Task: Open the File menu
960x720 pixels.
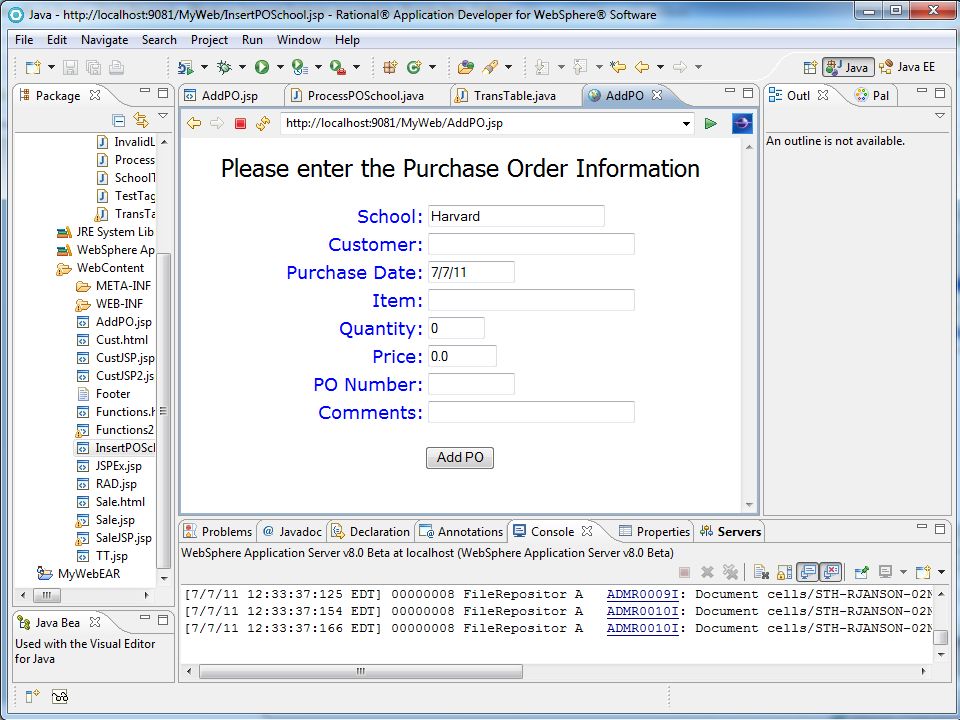Action: point(24,40)
